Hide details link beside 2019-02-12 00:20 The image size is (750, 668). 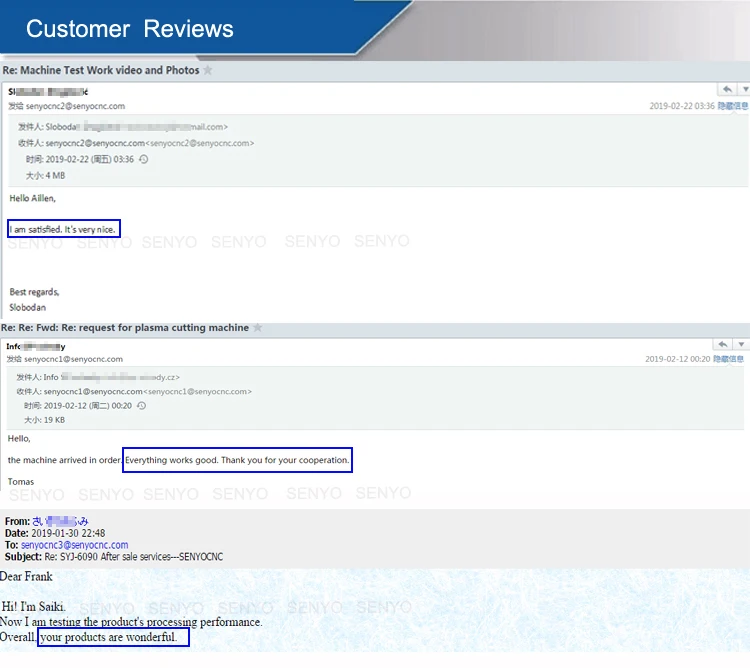tap(728, 359)
